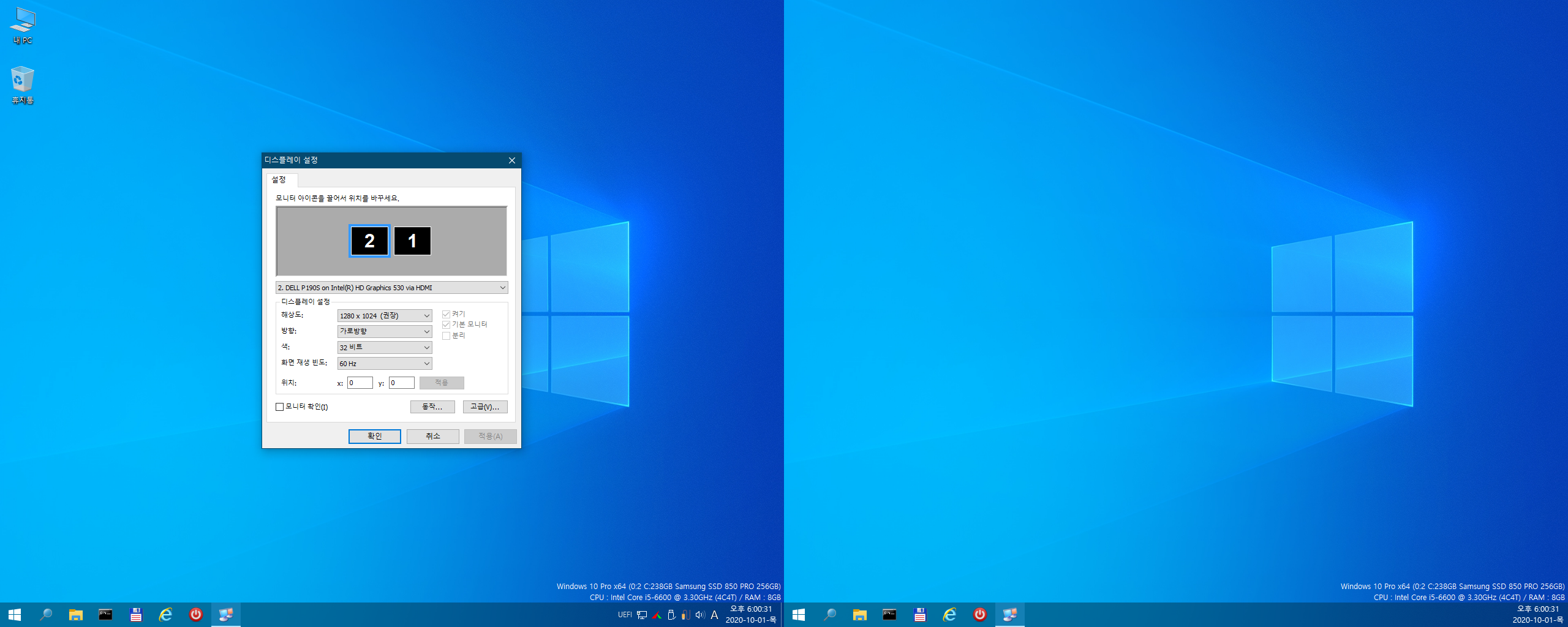Select monitor 1 in arrangement preview
The image size is (1568, 627).
pyautogui.click(x=412, y=241)
